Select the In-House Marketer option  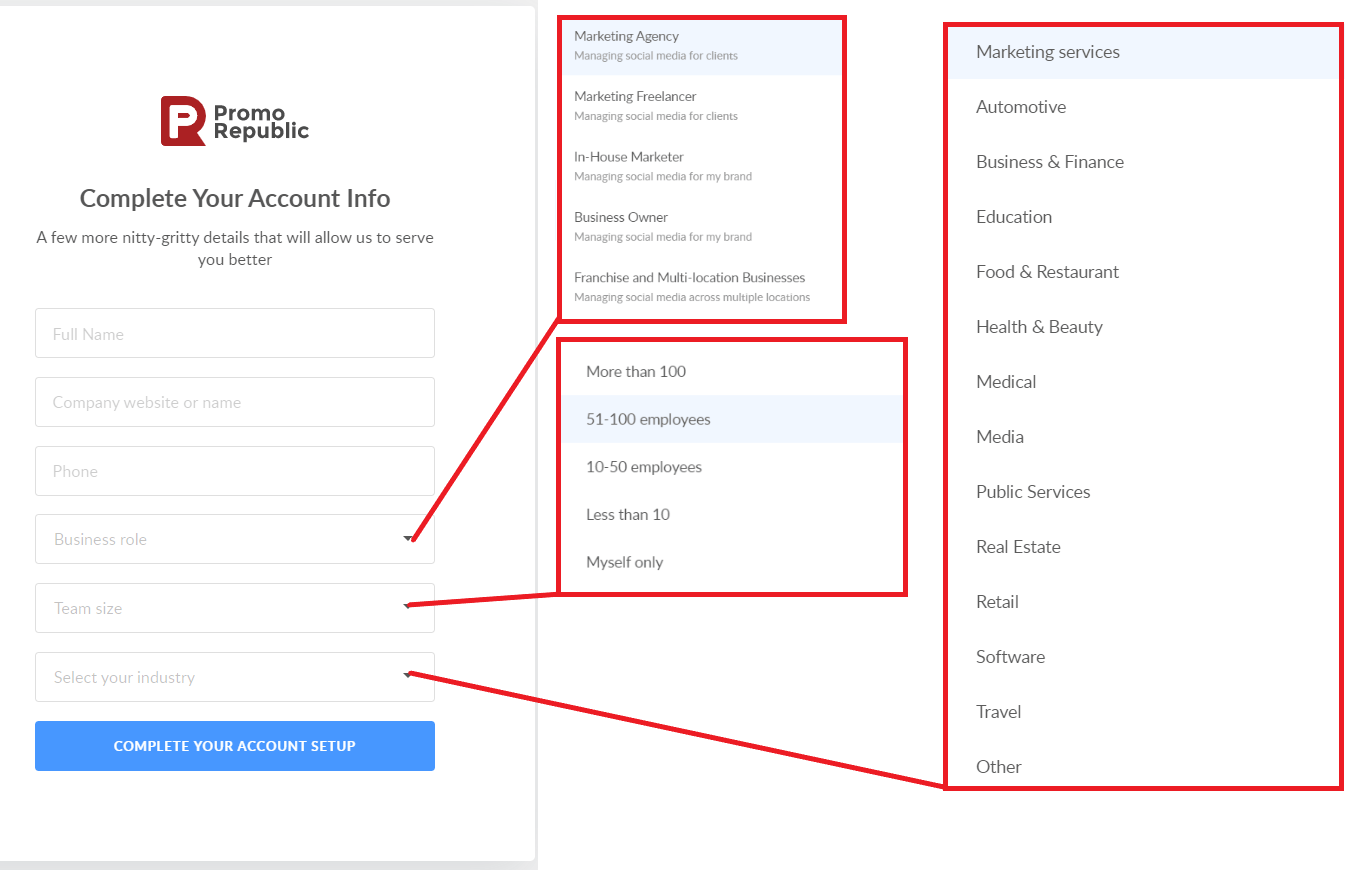[x=700, y=165]
